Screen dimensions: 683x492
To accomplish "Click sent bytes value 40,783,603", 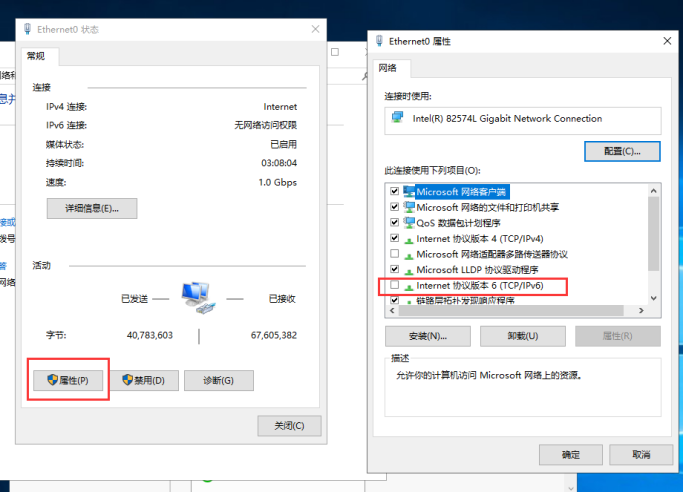I will [x=150, y=335].
